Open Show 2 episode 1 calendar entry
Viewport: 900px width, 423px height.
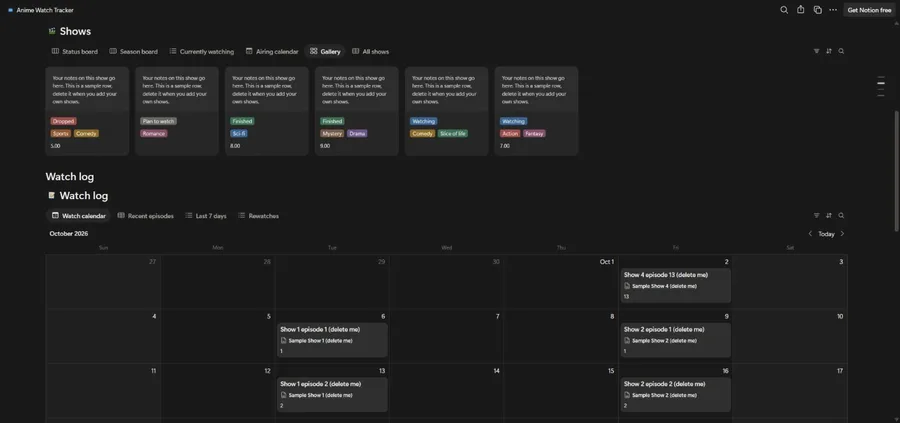tap(676, 340)
